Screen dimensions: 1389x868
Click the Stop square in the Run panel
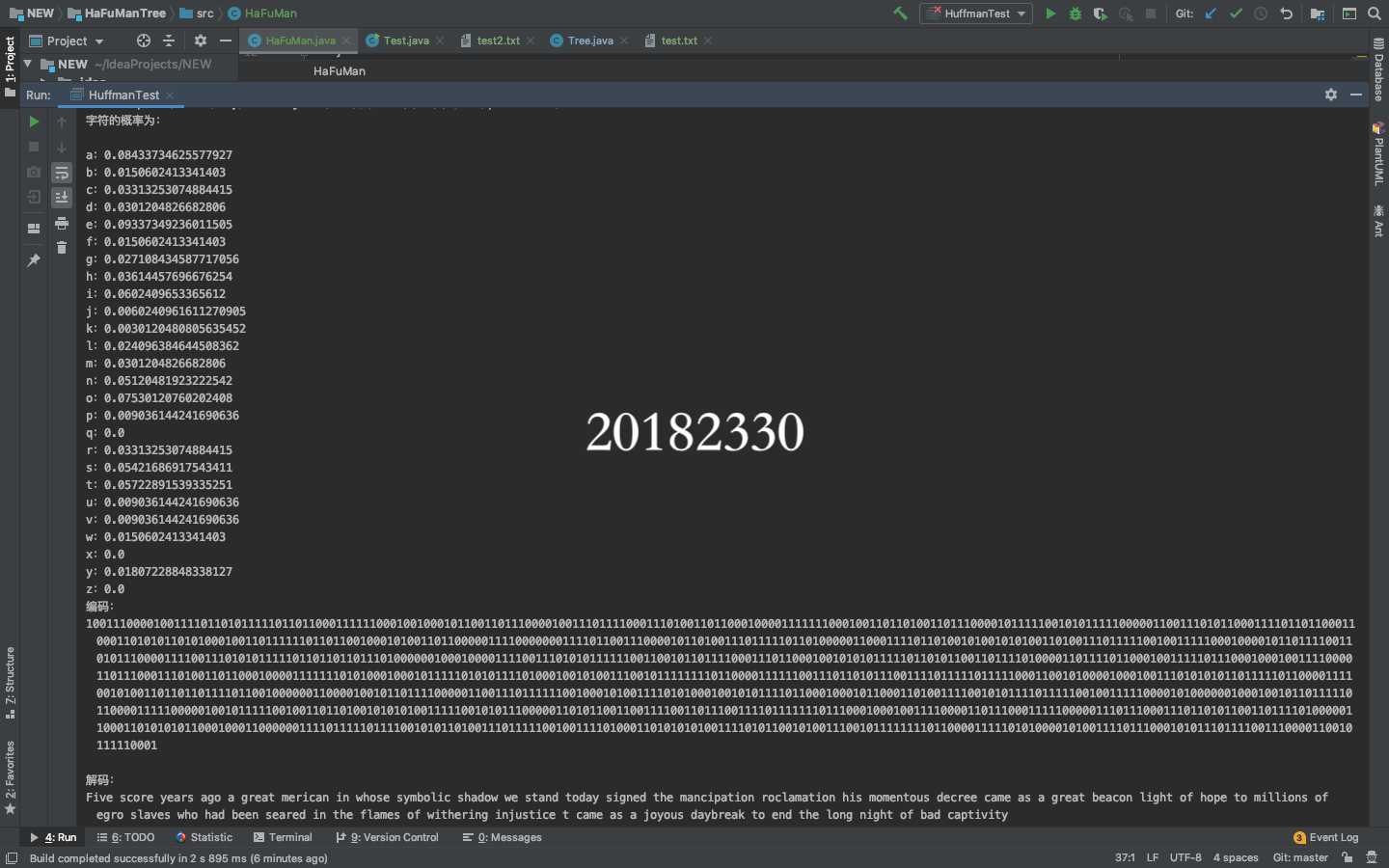[34, 147]
